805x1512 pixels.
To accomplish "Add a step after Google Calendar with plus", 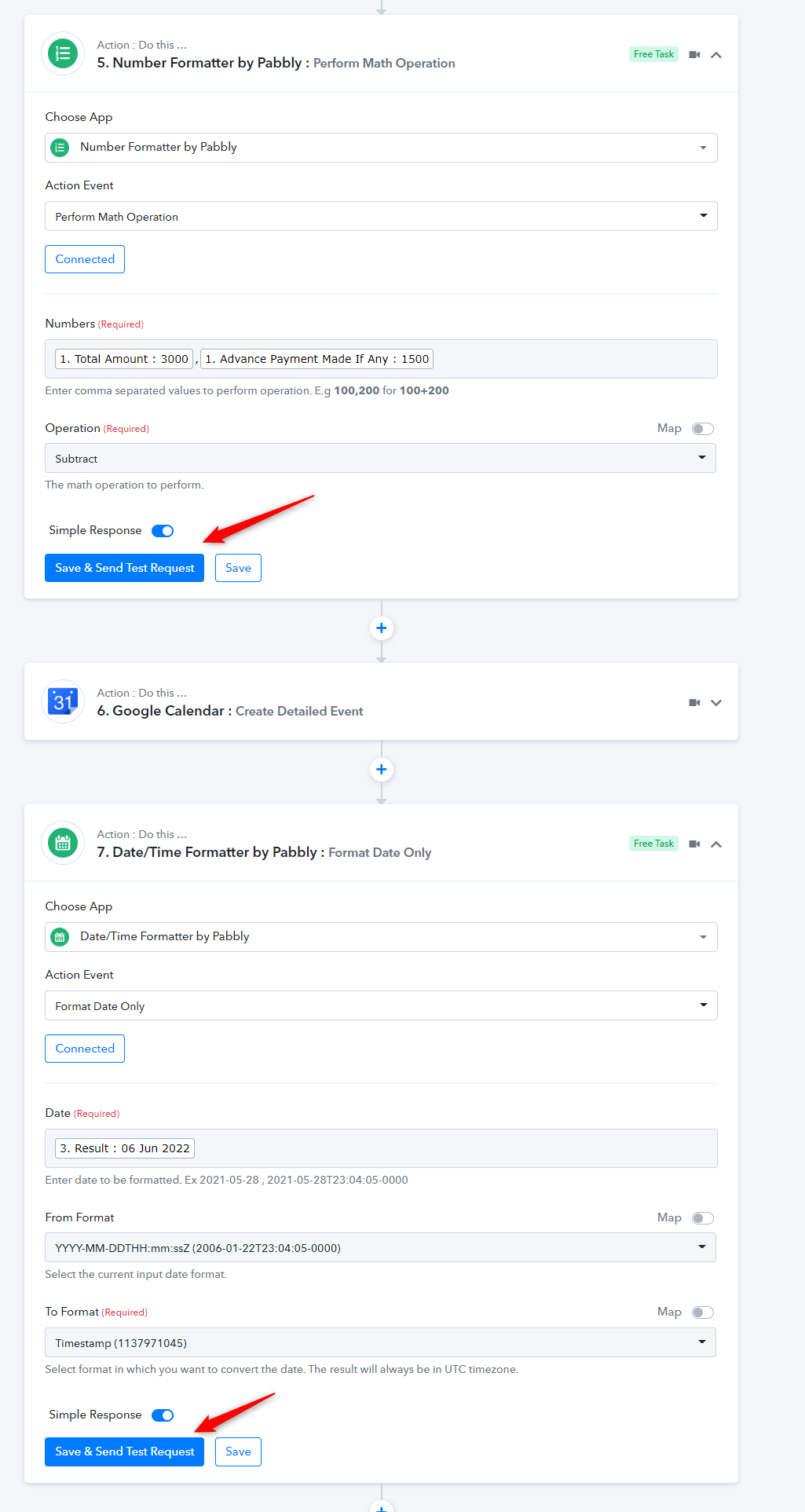I will (x=381, y=770).
